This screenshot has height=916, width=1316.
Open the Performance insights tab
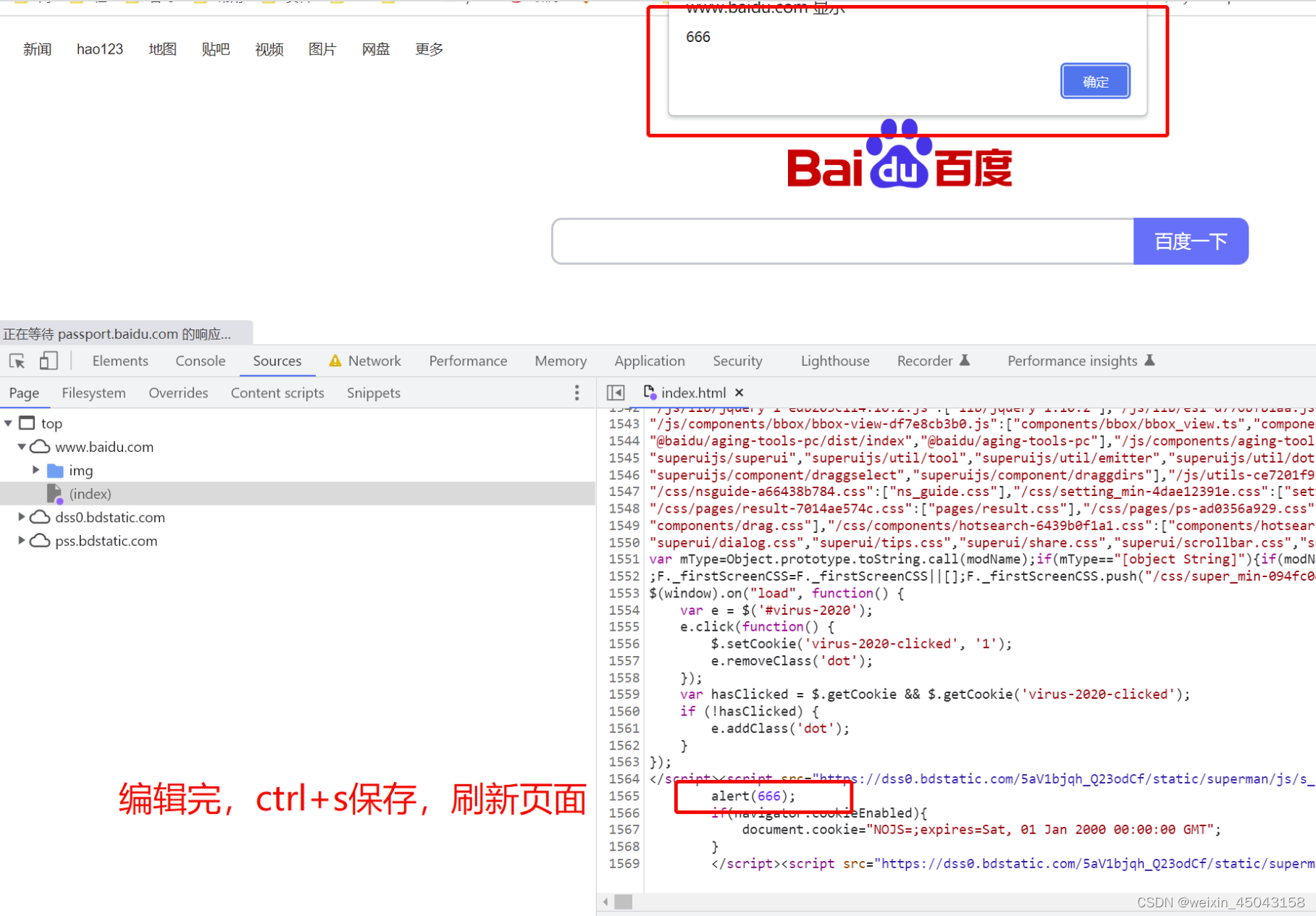1073,361
